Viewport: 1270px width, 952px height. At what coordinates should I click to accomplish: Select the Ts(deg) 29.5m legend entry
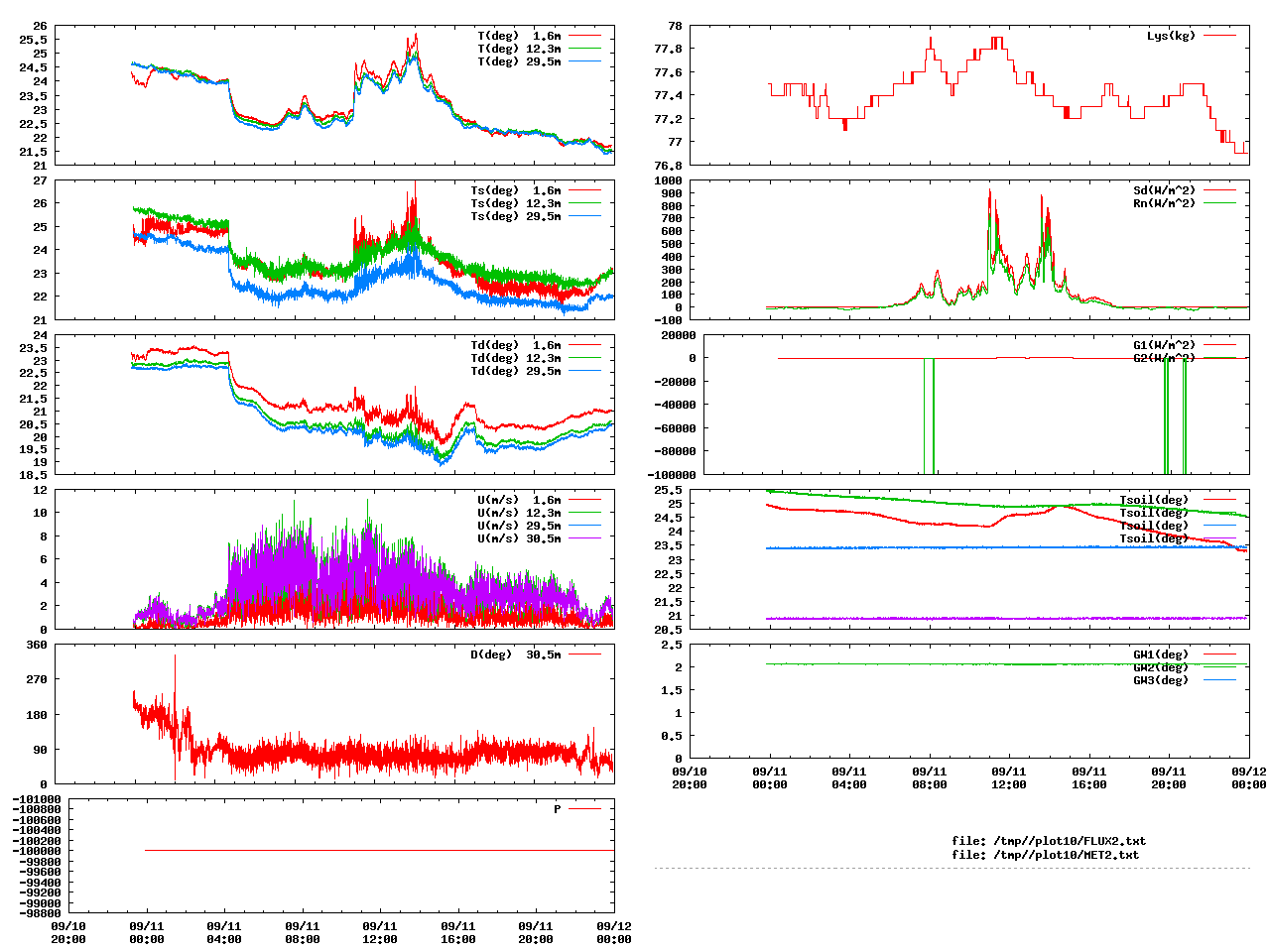[x=515, y=216]
